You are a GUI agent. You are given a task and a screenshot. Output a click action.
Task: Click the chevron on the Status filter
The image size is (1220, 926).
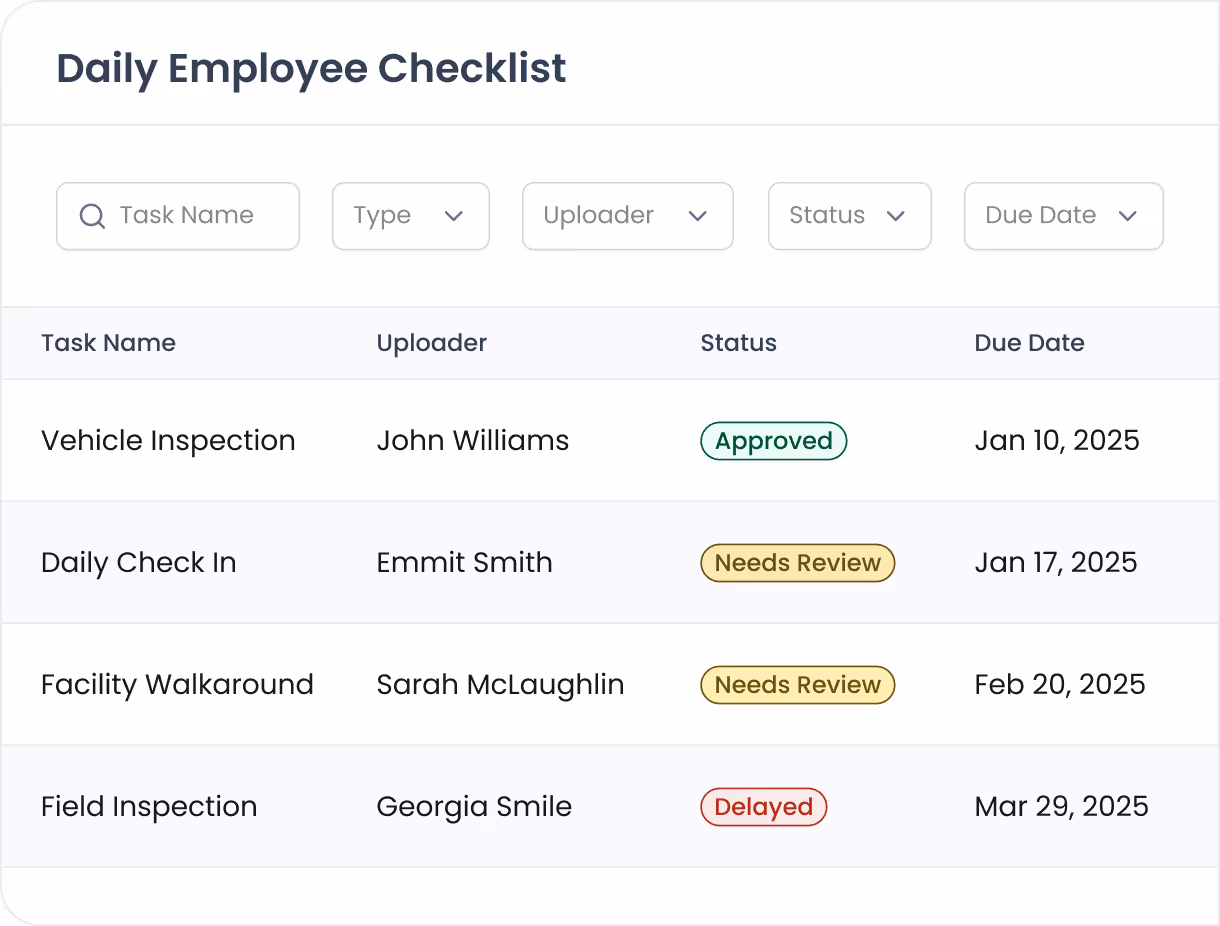[897, 216]
